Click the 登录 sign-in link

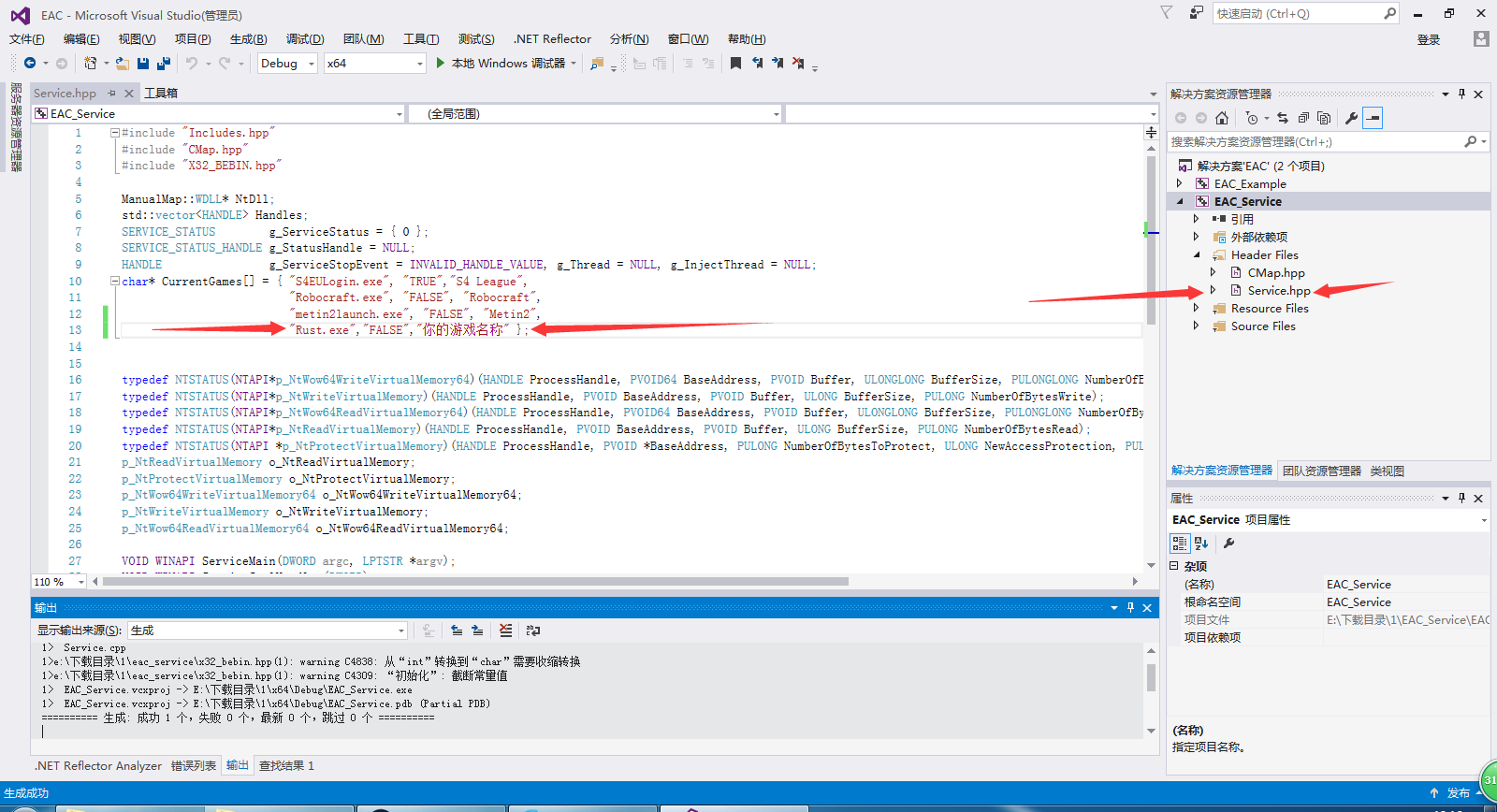click(1428, 40)
